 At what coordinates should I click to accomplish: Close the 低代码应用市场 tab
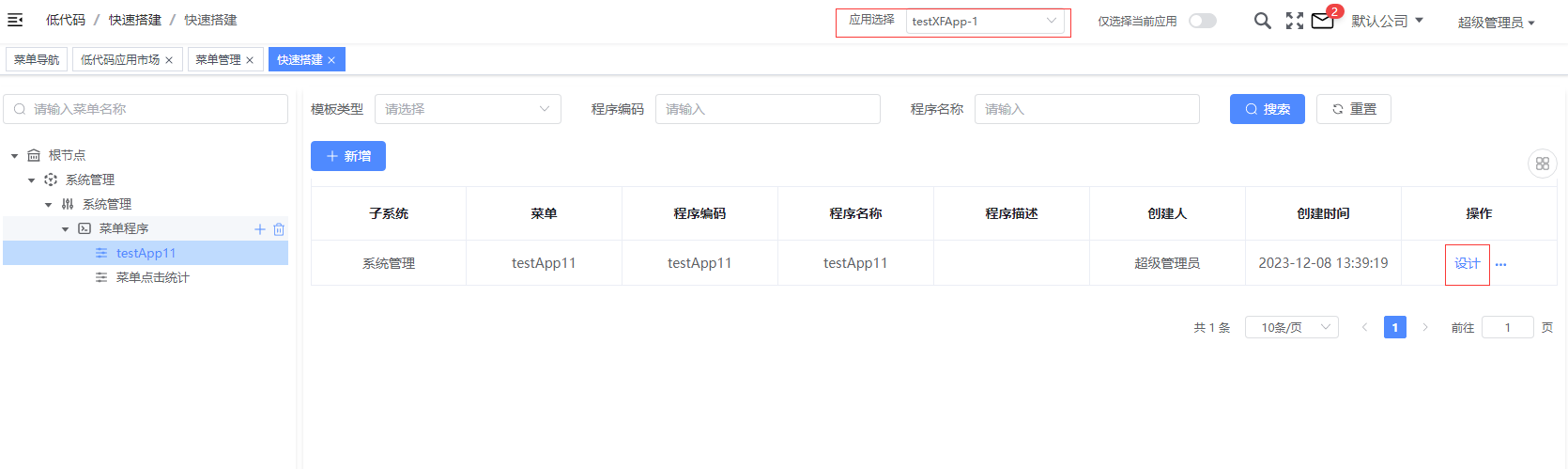click(169, 60)
